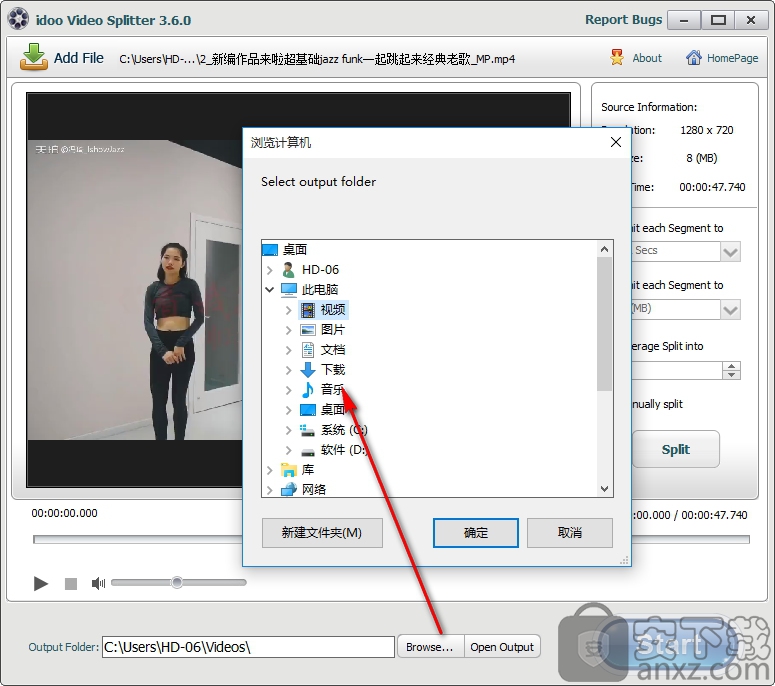Open the (MB) segment dropdown
The image size is (775, 686).
tap(731, 310)
